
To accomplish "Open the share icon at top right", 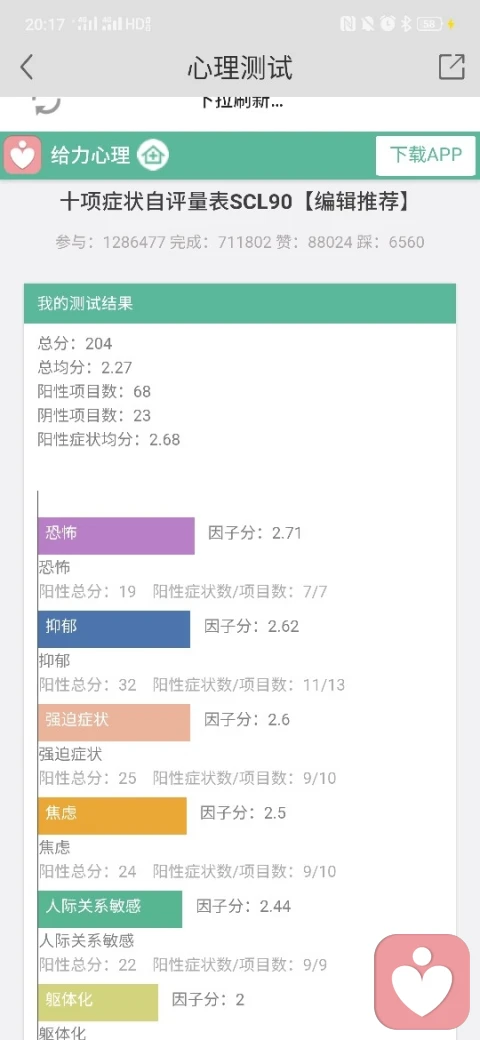I will point(451,67).
